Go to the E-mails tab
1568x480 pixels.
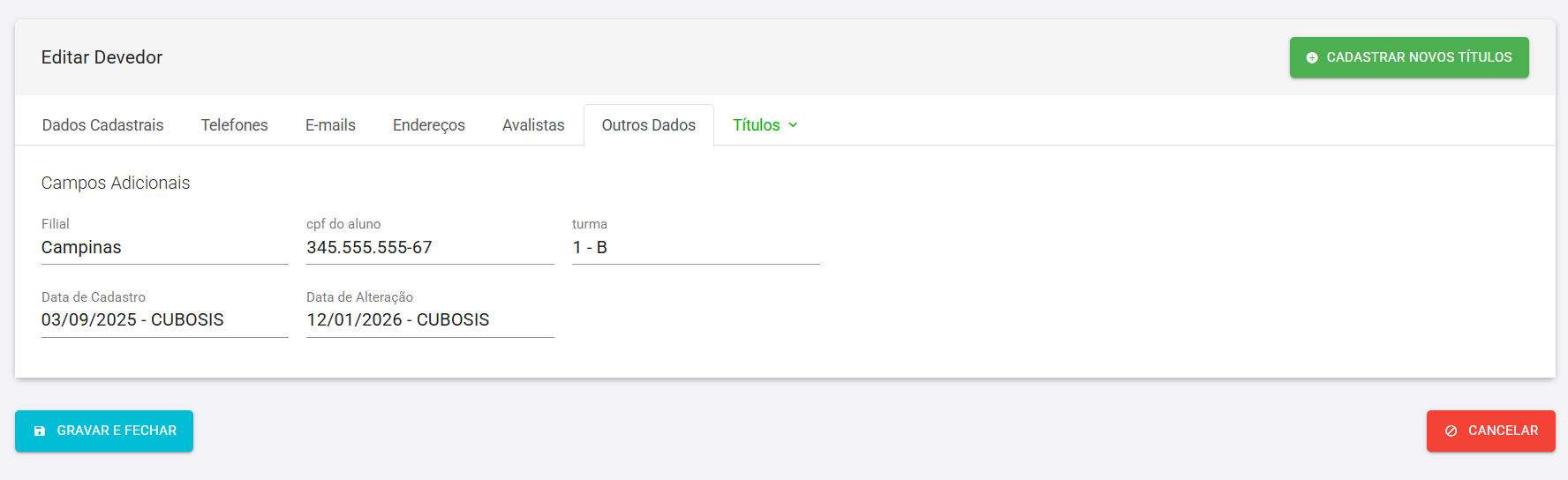(x=330, y=125)
